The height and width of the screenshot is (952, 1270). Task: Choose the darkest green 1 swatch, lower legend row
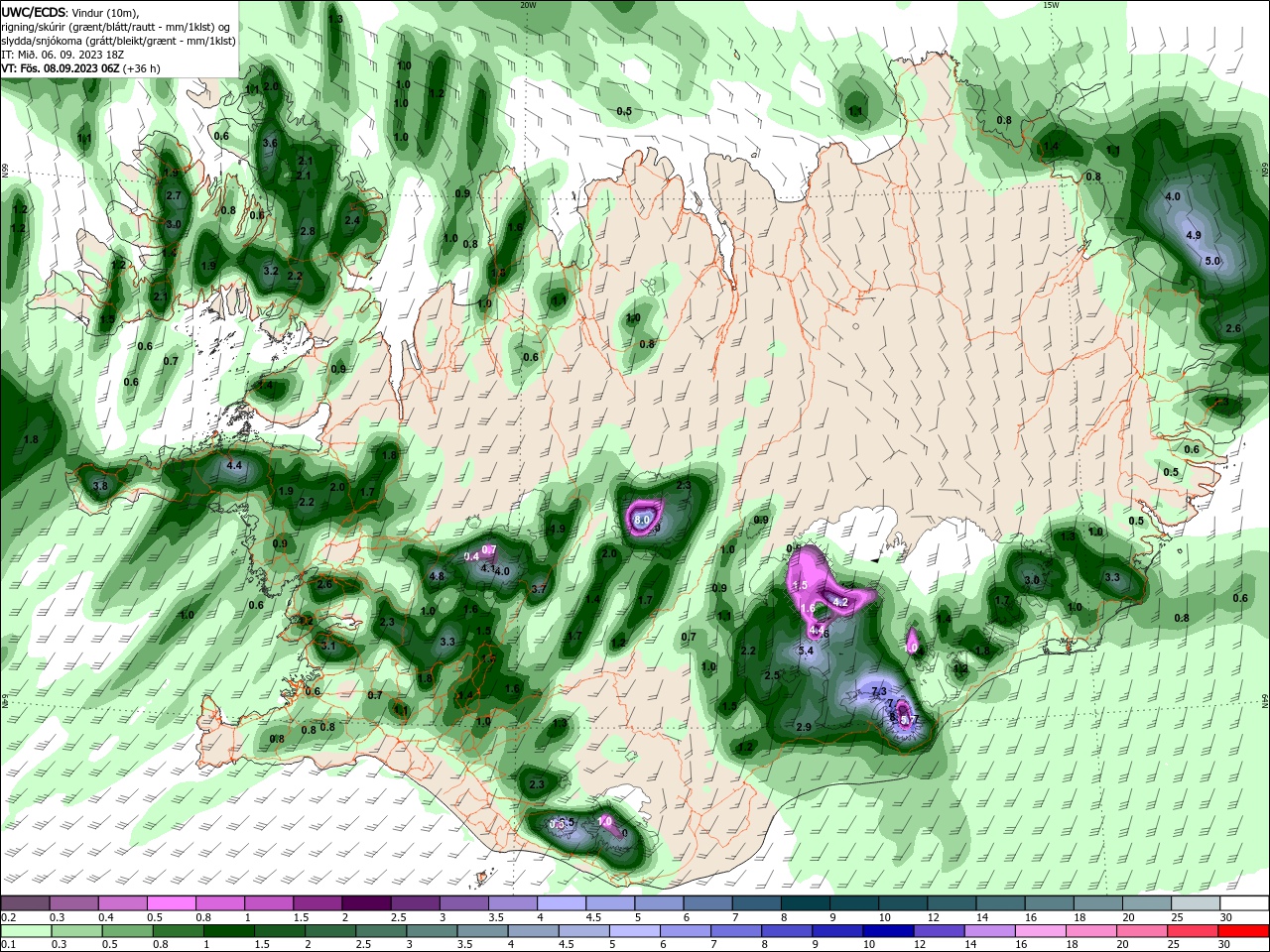tap(229, 931)
